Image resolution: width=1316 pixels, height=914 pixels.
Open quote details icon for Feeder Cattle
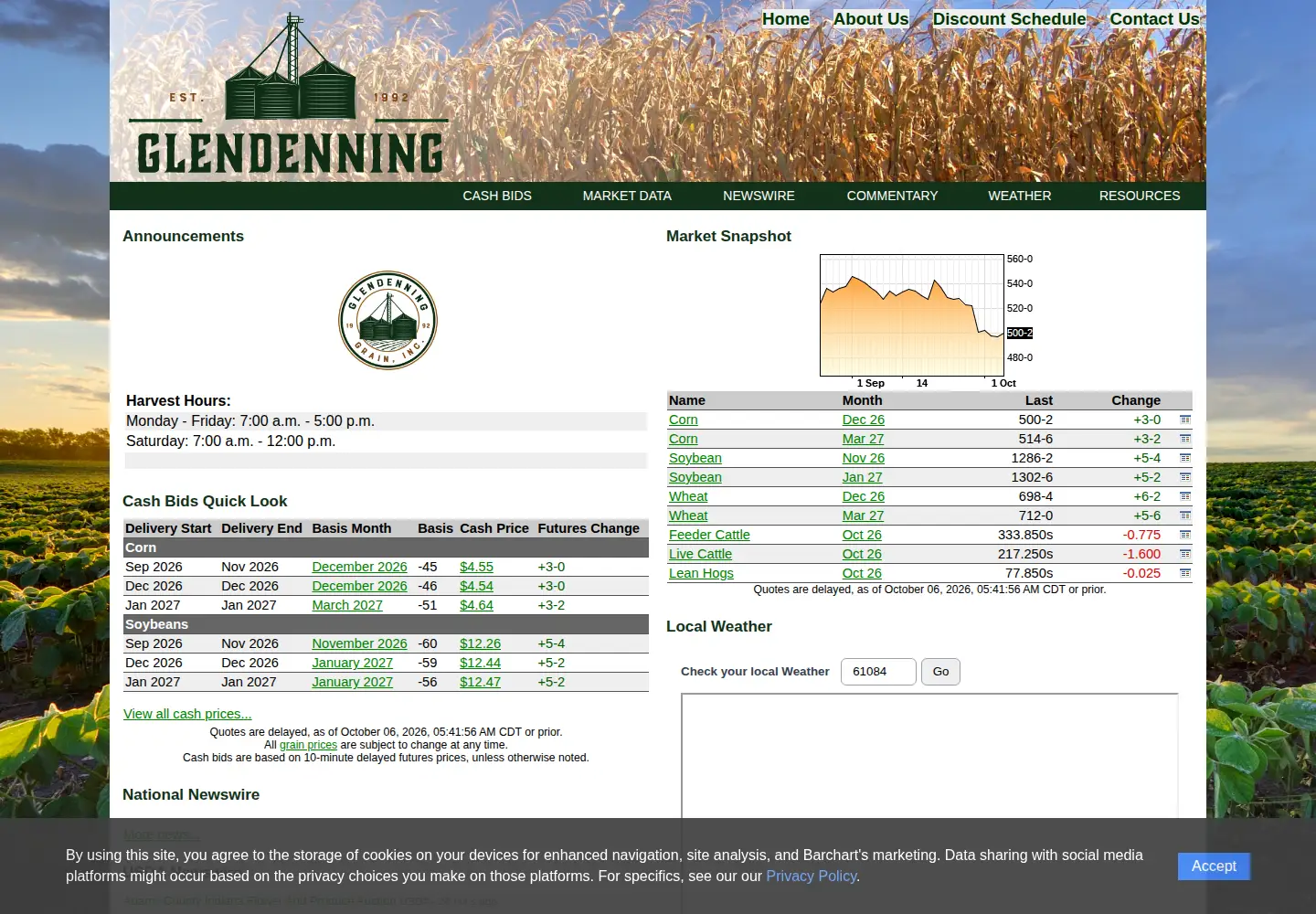1185,535
